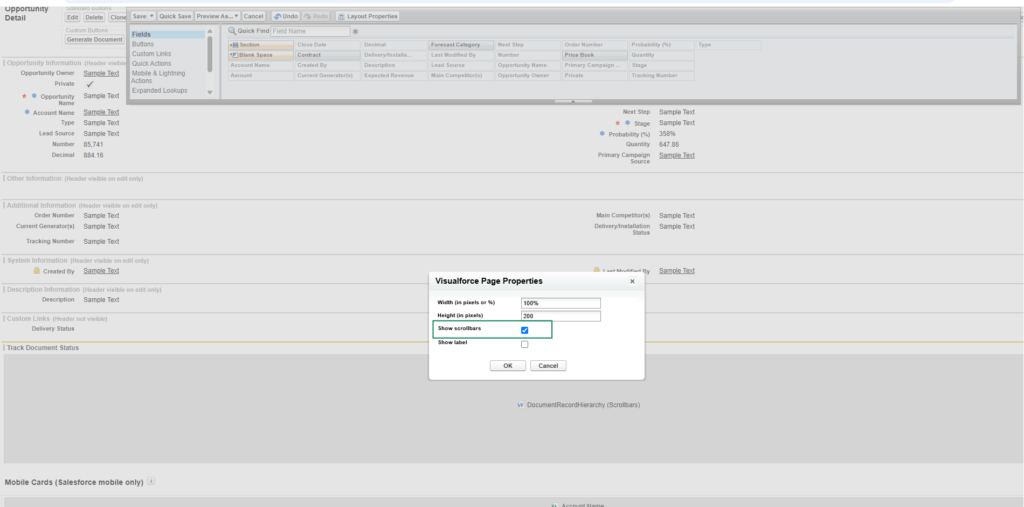Image resolution: width=1024 pixels, height=507 pixels.
Task: Click the Quick Find magnifier icon
Action: click(x=232, y=31)
